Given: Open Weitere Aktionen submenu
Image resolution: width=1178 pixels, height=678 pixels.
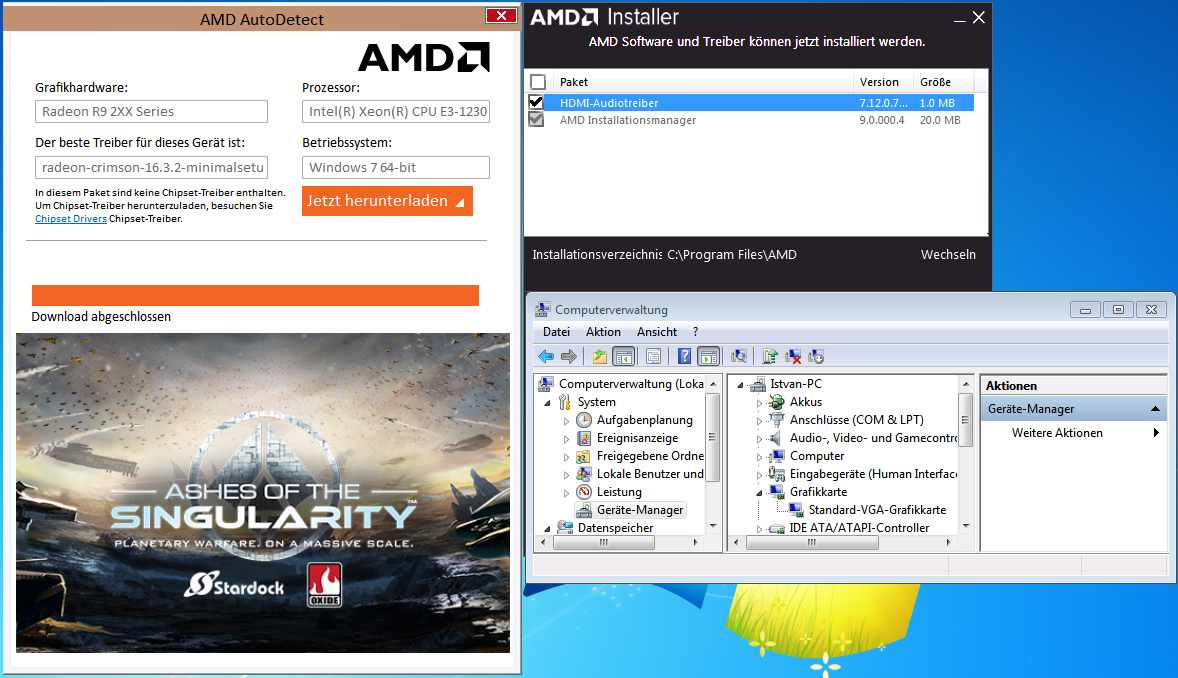Looking at the screenshot, I should coord(1074,433).
